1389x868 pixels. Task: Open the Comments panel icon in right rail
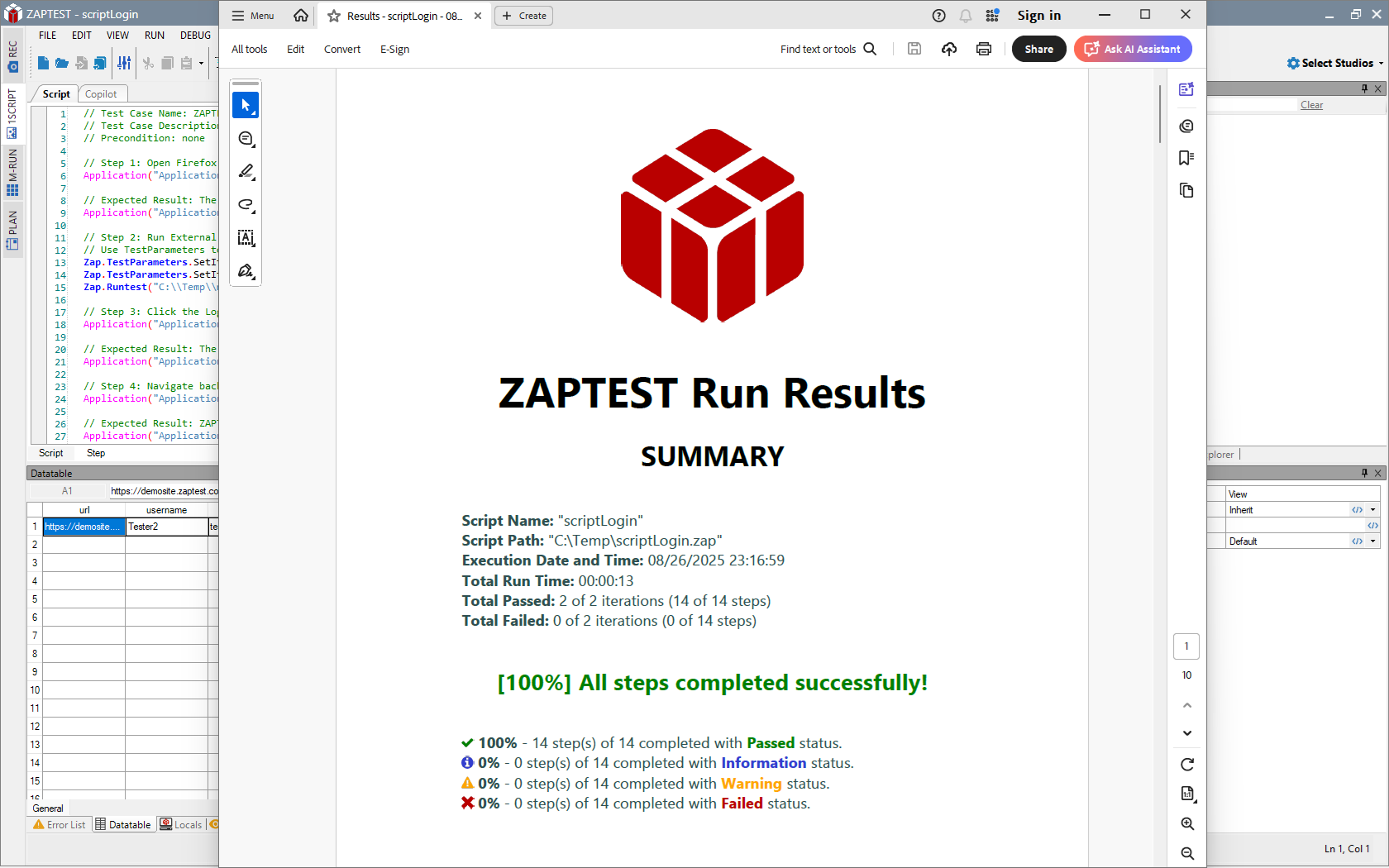[1186, 126]
